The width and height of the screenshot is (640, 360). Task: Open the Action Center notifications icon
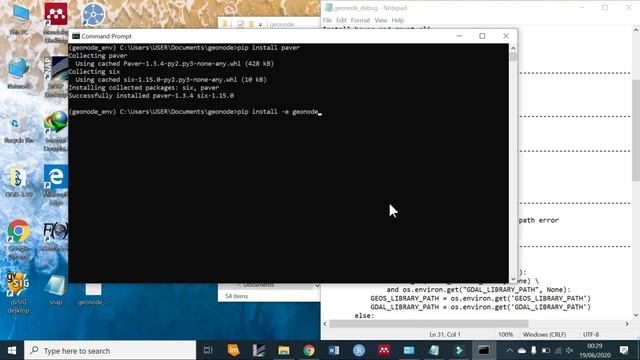pos(624,350)
